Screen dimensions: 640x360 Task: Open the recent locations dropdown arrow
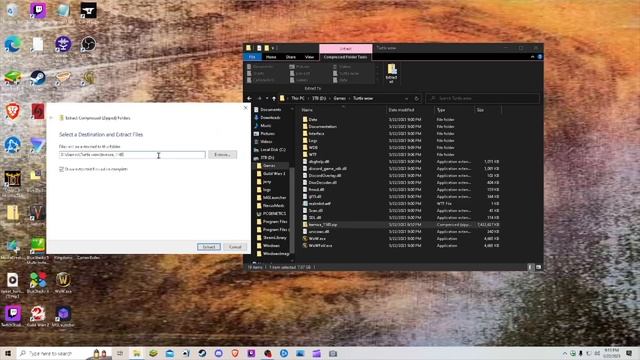267,98
